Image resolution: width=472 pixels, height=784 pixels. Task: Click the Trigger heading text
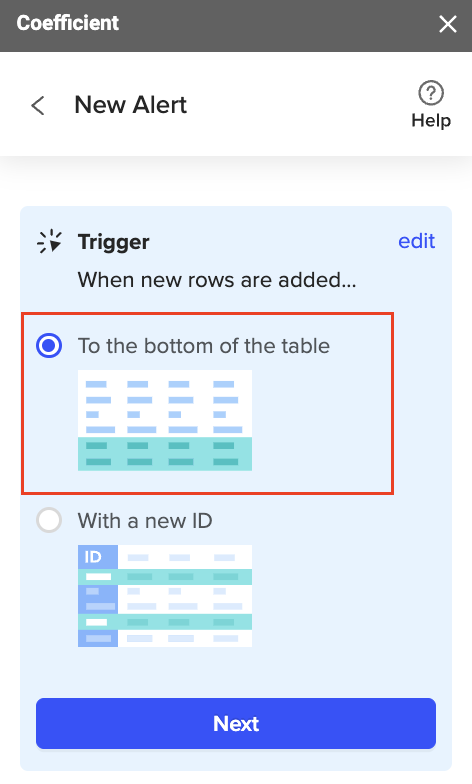(114, 242)
